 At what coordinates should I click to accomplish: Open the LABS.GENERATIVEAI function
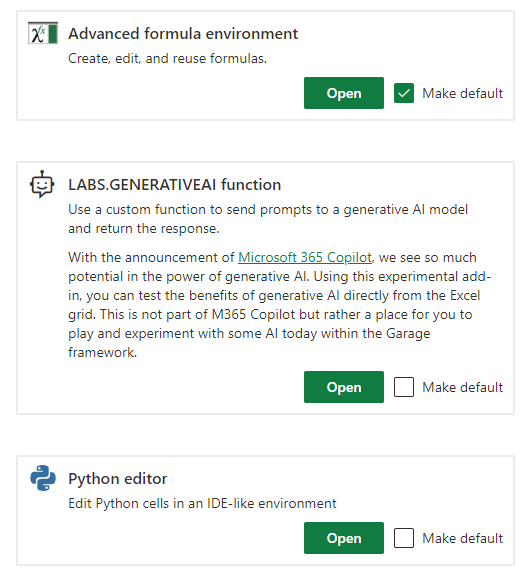click(344, 387)
